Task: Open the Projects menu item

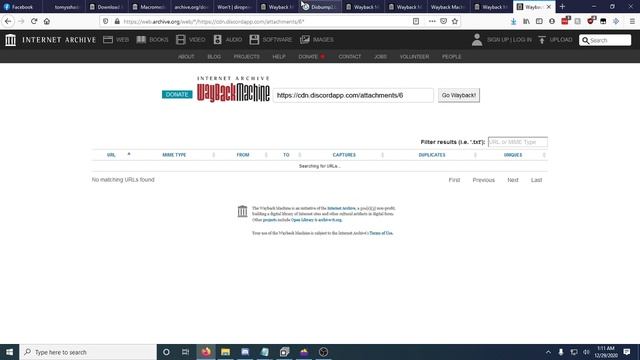Action: click(247, 57)
